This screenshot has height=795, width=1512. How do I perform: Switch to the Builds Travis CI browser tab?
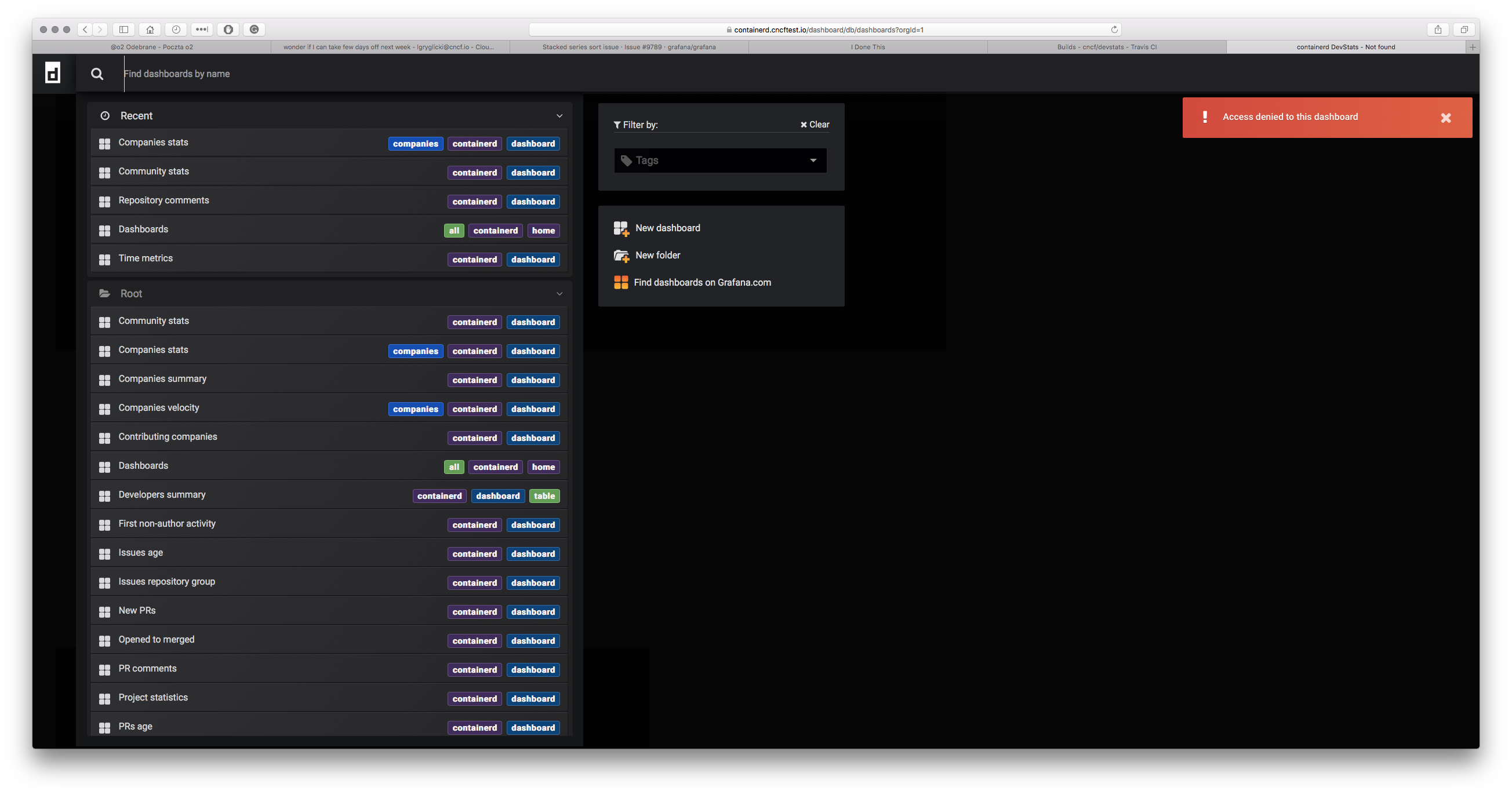[x=1107, y=47]
